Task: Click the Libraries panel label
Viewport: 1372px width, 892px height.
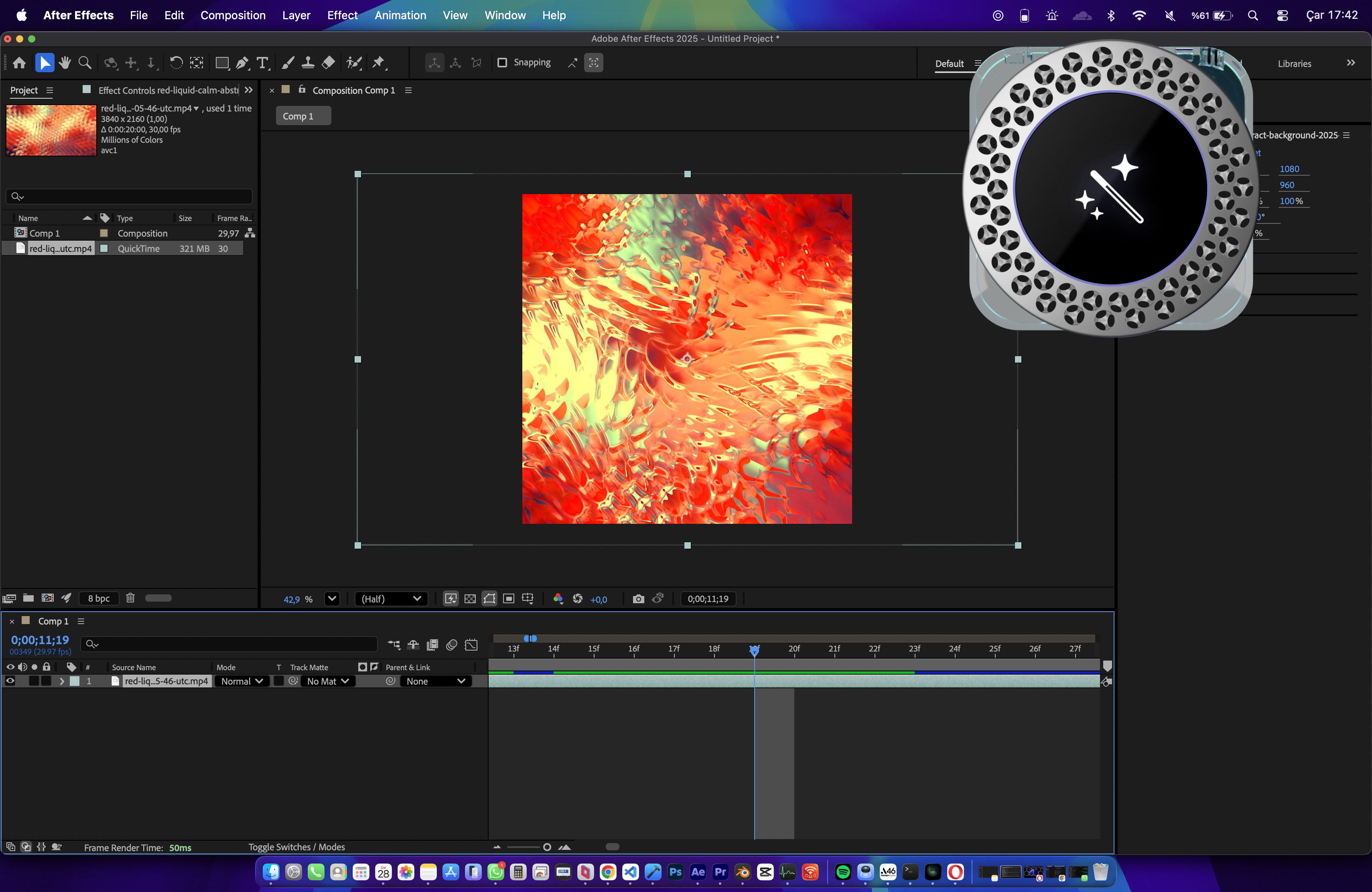Action: pyautogui.click(x=1294, y=63)
